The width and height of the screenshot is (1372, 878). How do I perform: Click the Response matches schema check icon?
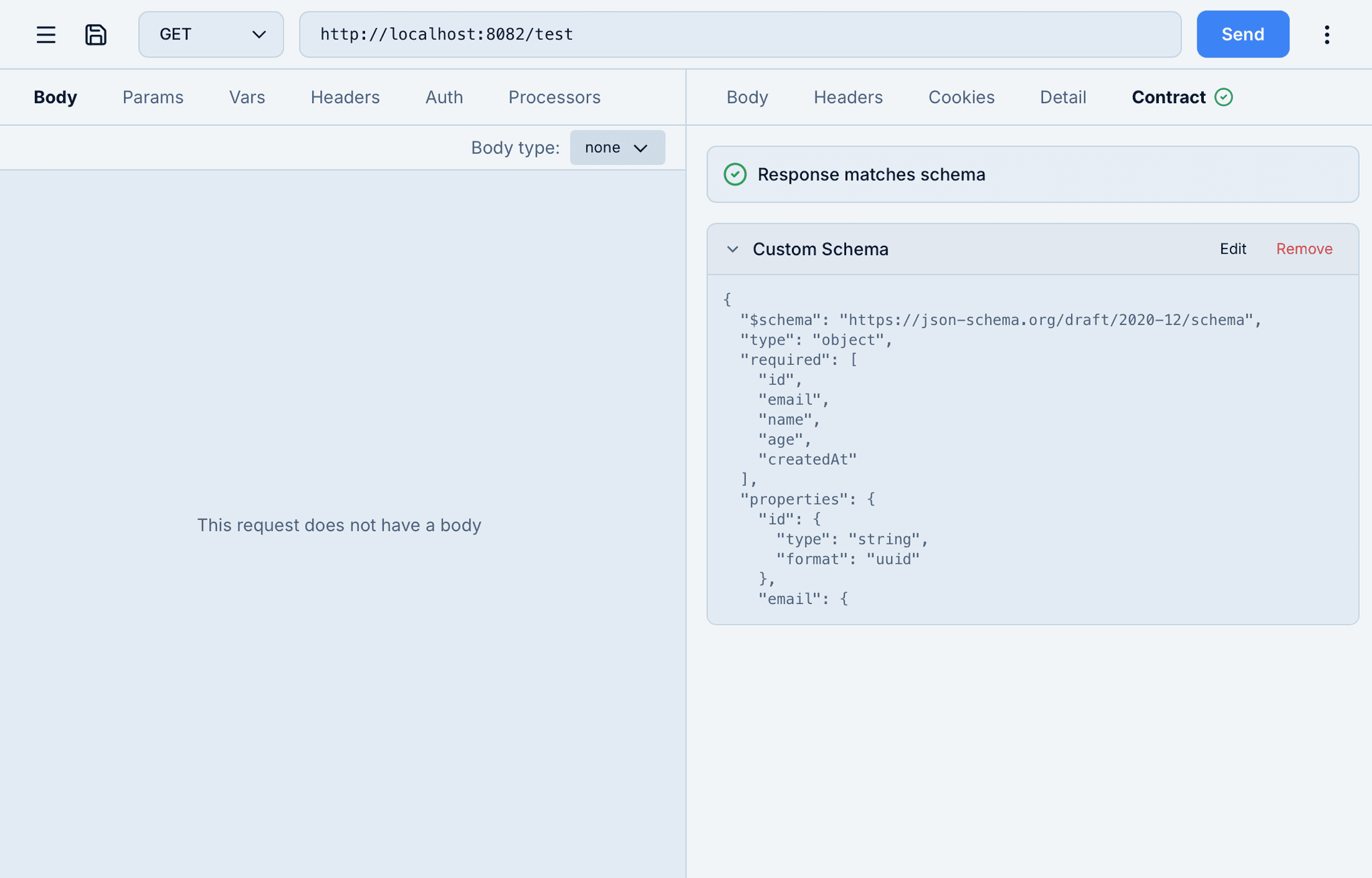click(735, 174)
